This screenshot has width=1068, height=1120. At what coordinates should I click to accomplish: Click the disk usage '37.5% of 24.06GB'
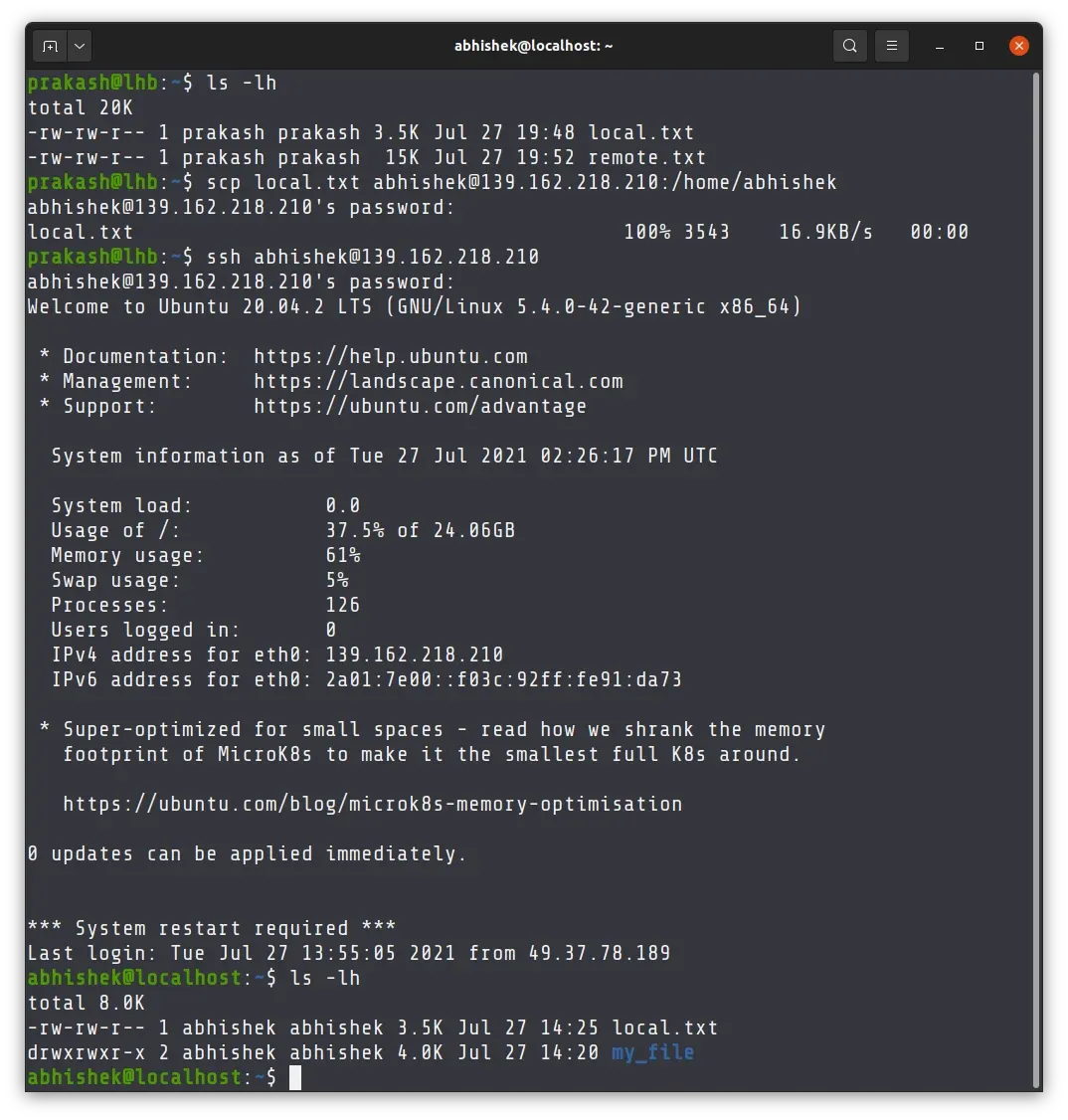coord(421,531)
